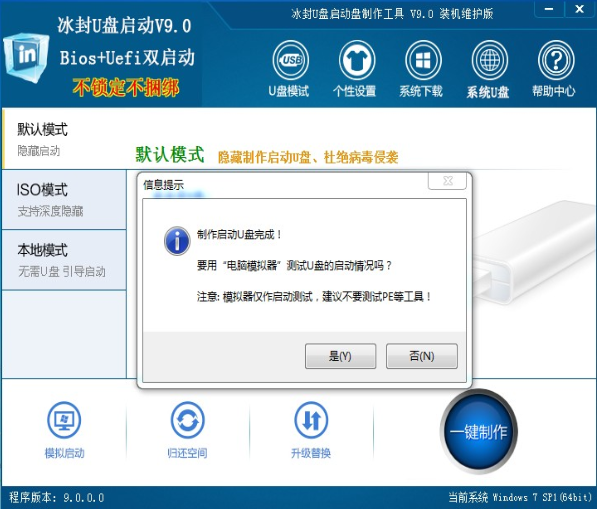The image size is (597, 510).
Task: Confirm with the 是(Y) button
Action: click(340, 356)
